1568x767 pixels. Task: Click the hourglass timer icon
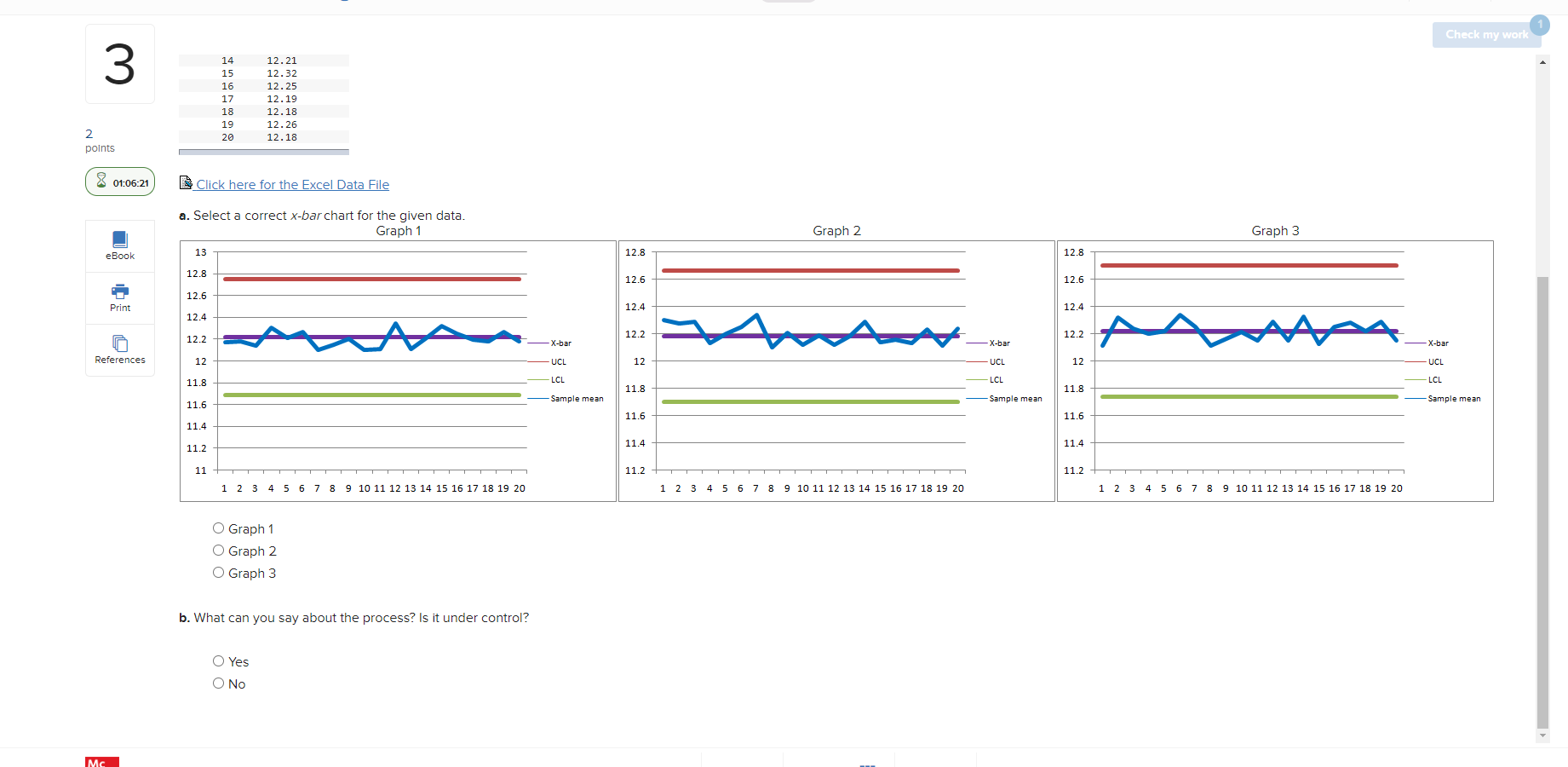(101, 181)
